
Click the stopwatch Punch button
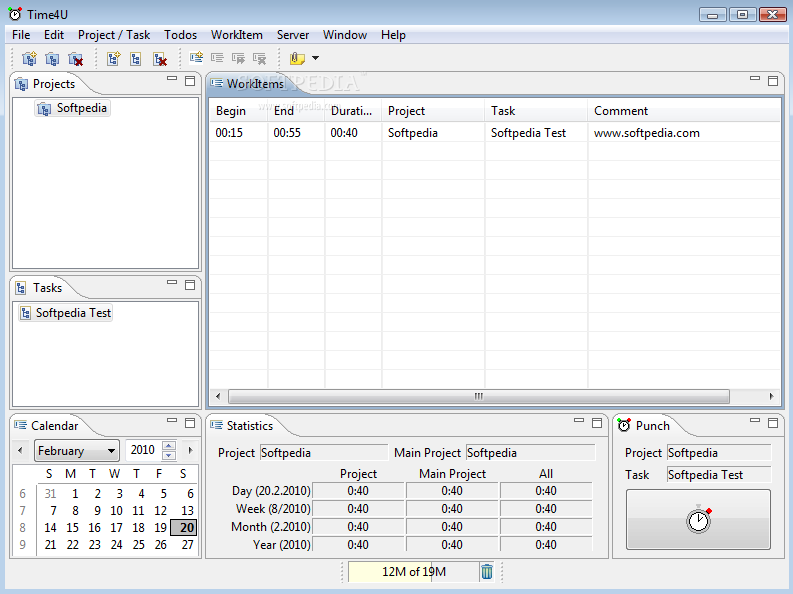(x=698, y=519)
